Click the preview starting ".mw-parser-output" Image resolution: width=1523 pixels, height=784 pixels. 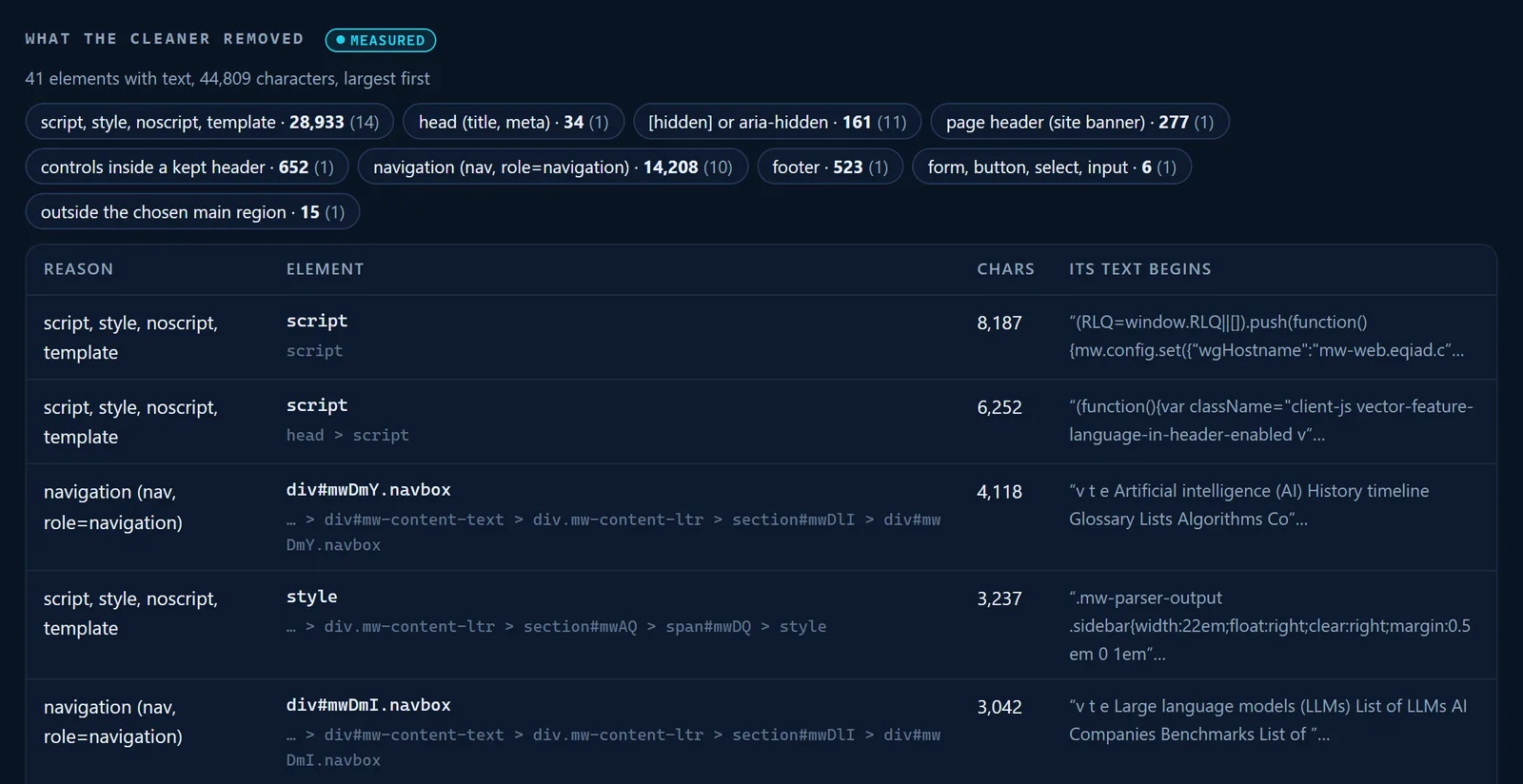tap(1270, 626)
